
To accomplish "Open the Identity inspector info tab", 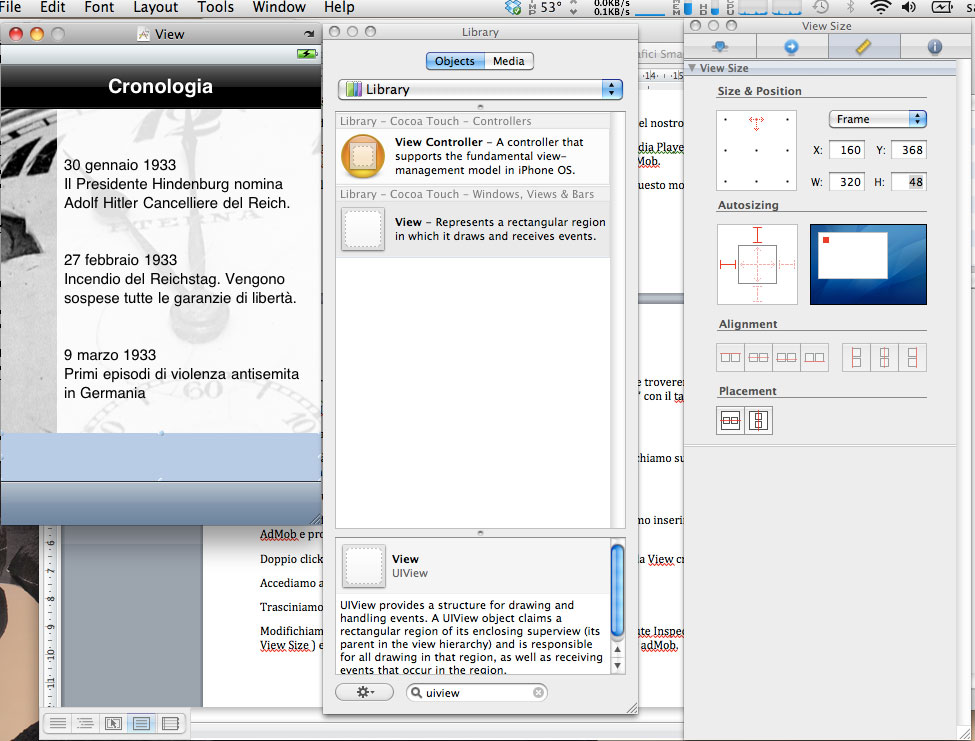I will pos(935,47).
